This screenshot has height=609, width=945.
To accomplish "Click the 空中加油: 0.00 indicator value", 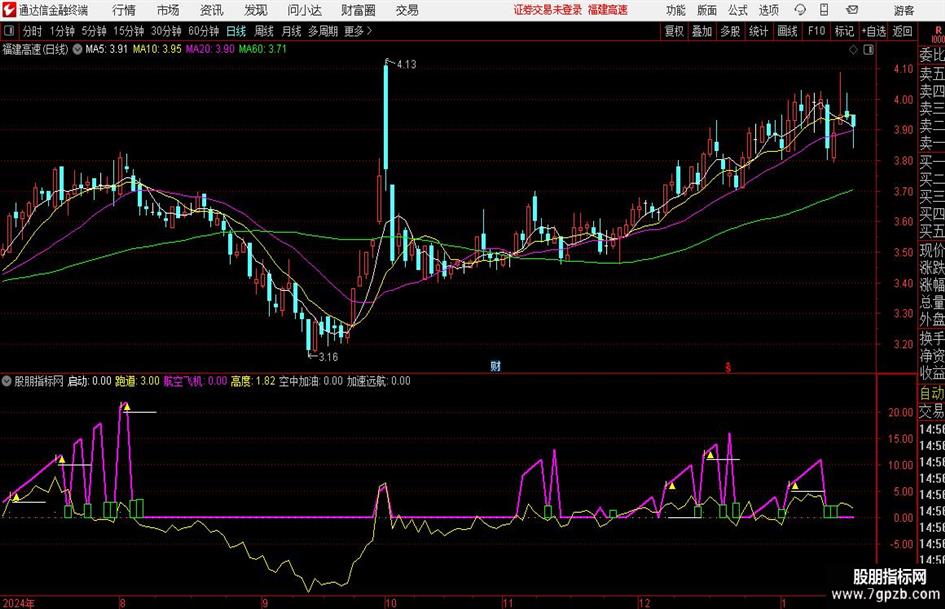I will (x=311, y=381).
